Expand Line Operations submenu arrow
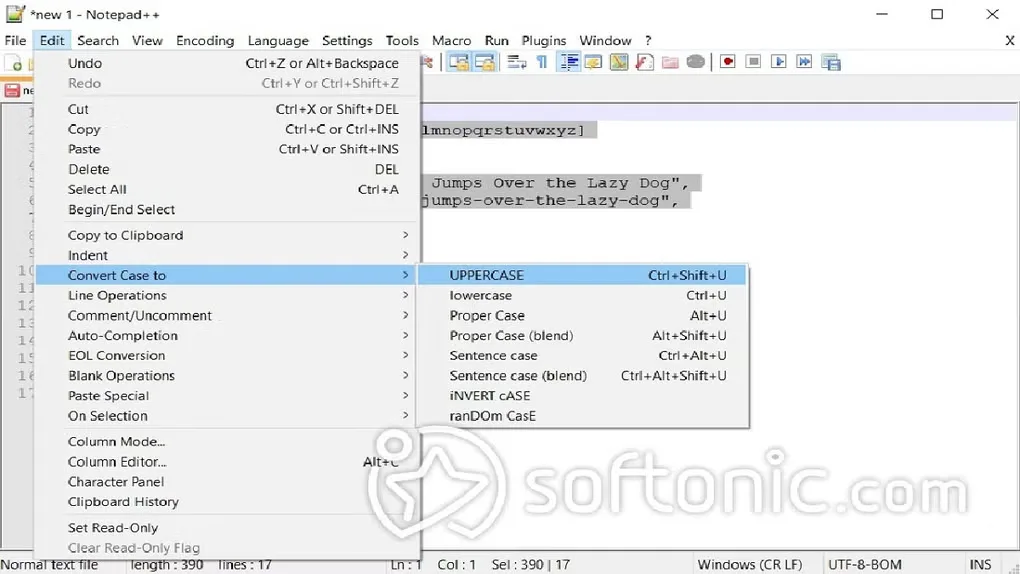 405,295
